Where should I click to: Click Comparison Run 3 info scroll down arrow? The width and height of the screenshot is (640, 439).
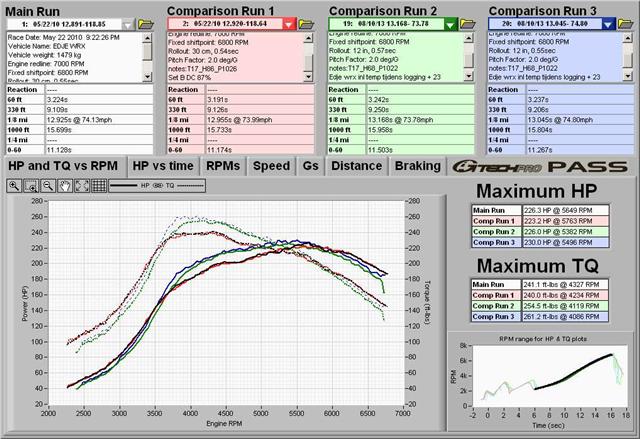click(628, 76)
